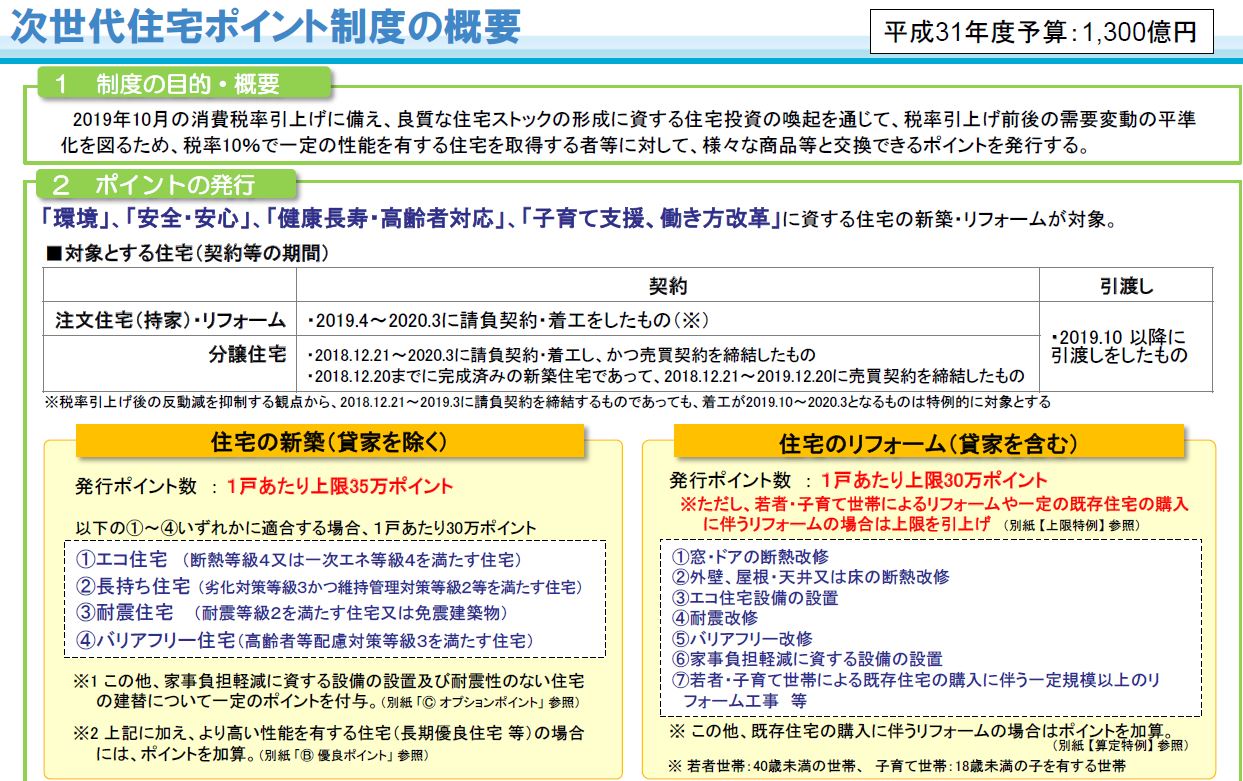Click the note starting "※2 上記に加え"
This screenshot has width=1243, height=781.
pyautogui.click(x=329, y=742)
